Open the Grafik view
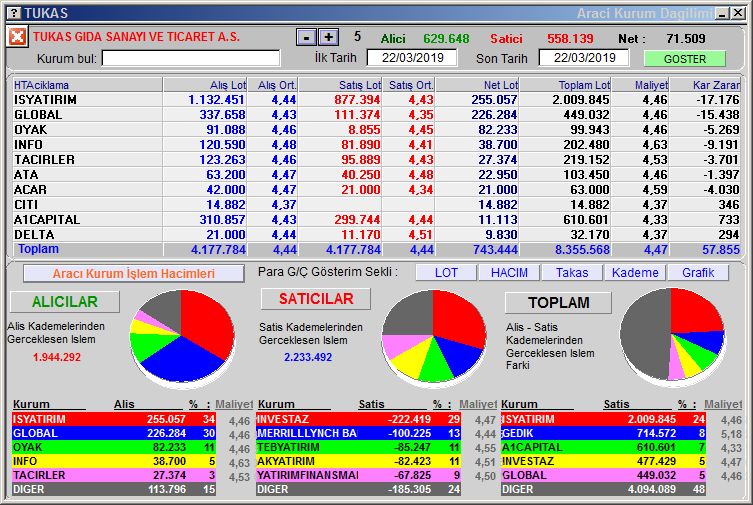 (698, 273)
